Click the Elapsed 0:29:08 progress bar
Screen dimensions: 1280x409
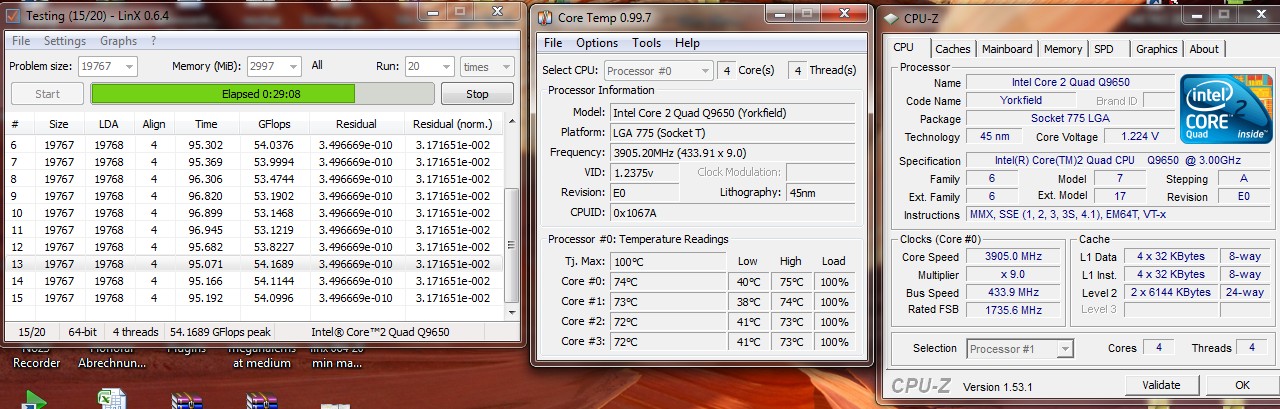click(262, 94)
